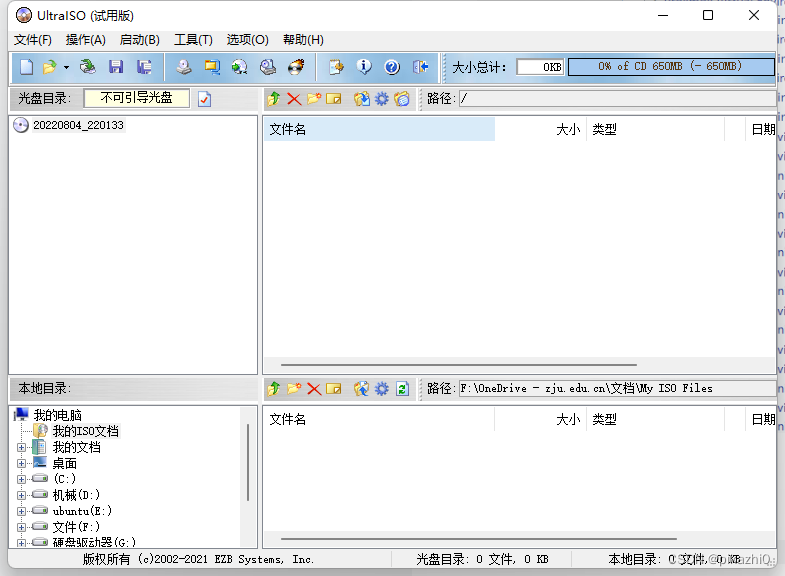This screenshot has width=785, height=576.
Task: Click the yellow folder-with-monitor toolbar icon
Action: [x=212, y=67]
